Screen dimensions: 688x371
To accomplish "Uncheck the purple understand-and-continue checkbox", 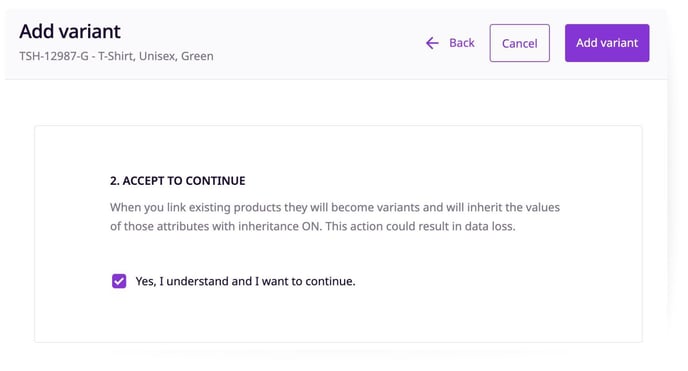I will click(x=119, y=281).
